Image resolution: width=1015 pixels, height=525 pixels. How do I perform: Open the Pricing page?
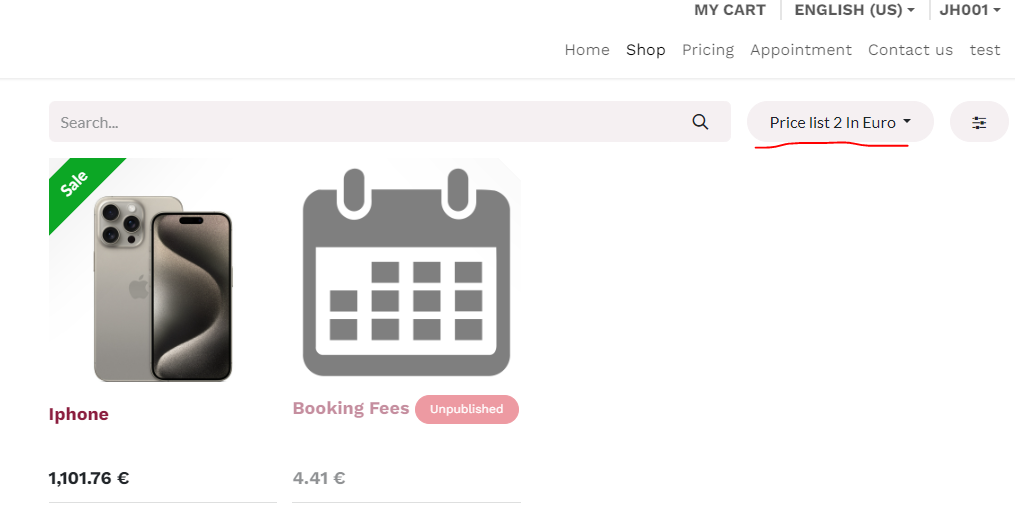(708, 50)
